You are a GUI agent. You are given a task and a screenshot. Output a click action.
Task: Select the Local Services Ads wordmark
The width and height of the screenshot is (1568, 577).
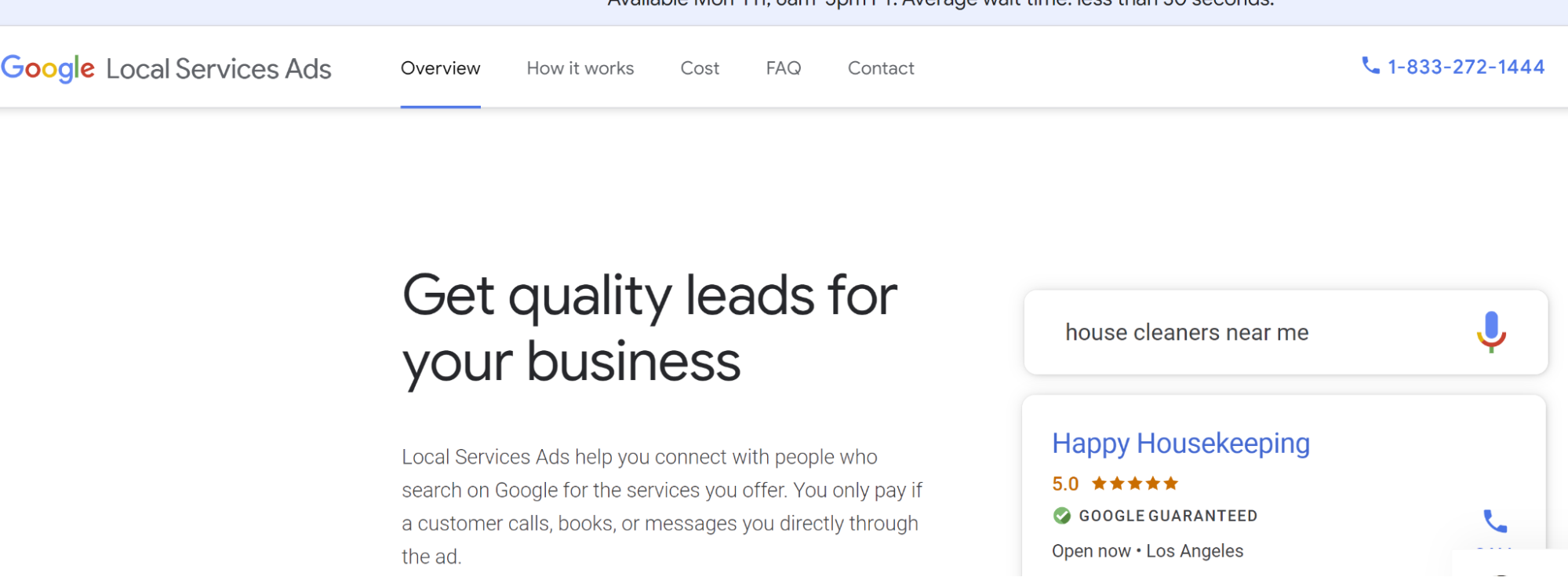point(219,69)
